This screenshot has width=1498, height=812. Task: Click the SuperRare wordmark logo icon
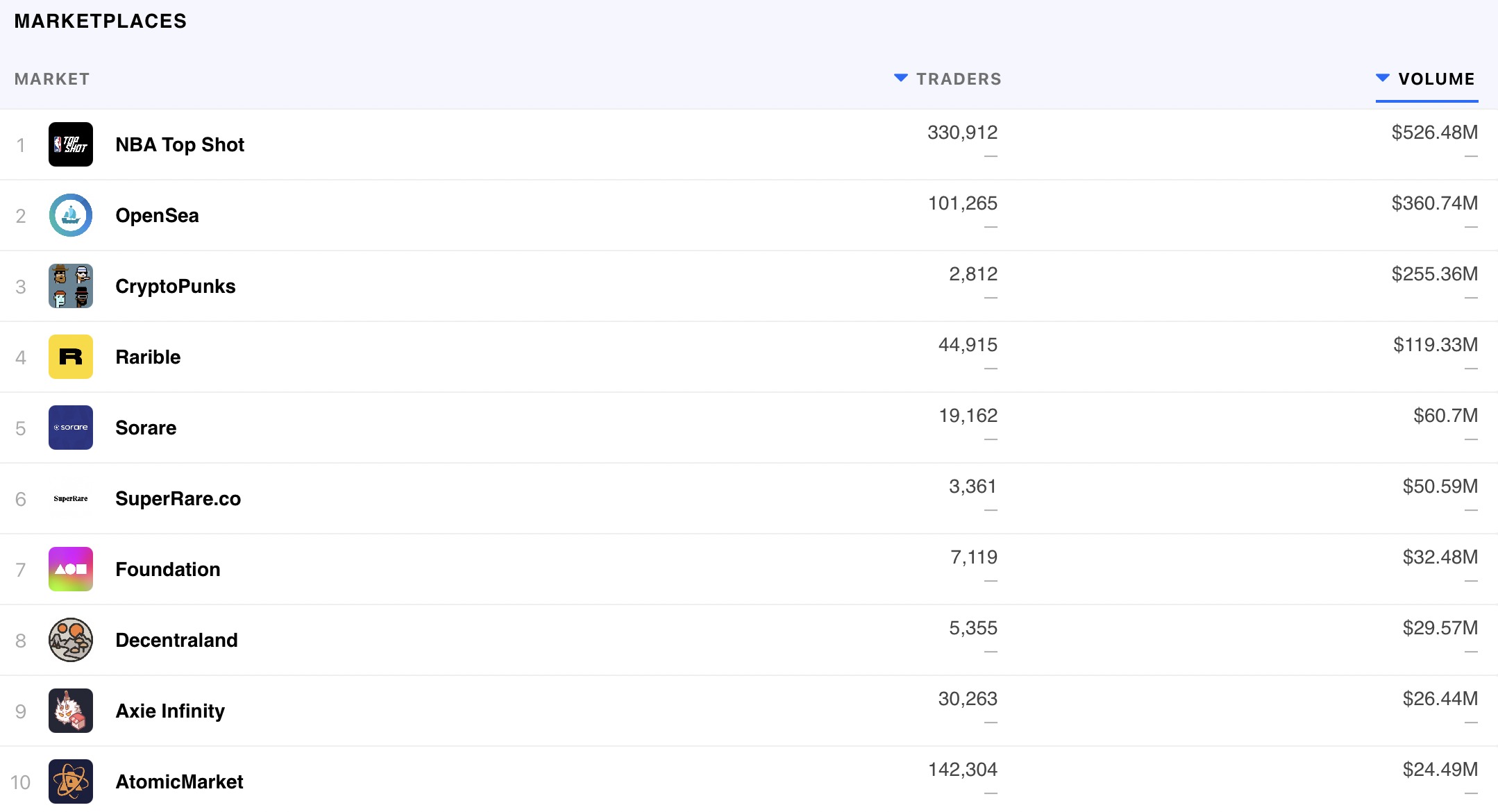click(71, 498)
